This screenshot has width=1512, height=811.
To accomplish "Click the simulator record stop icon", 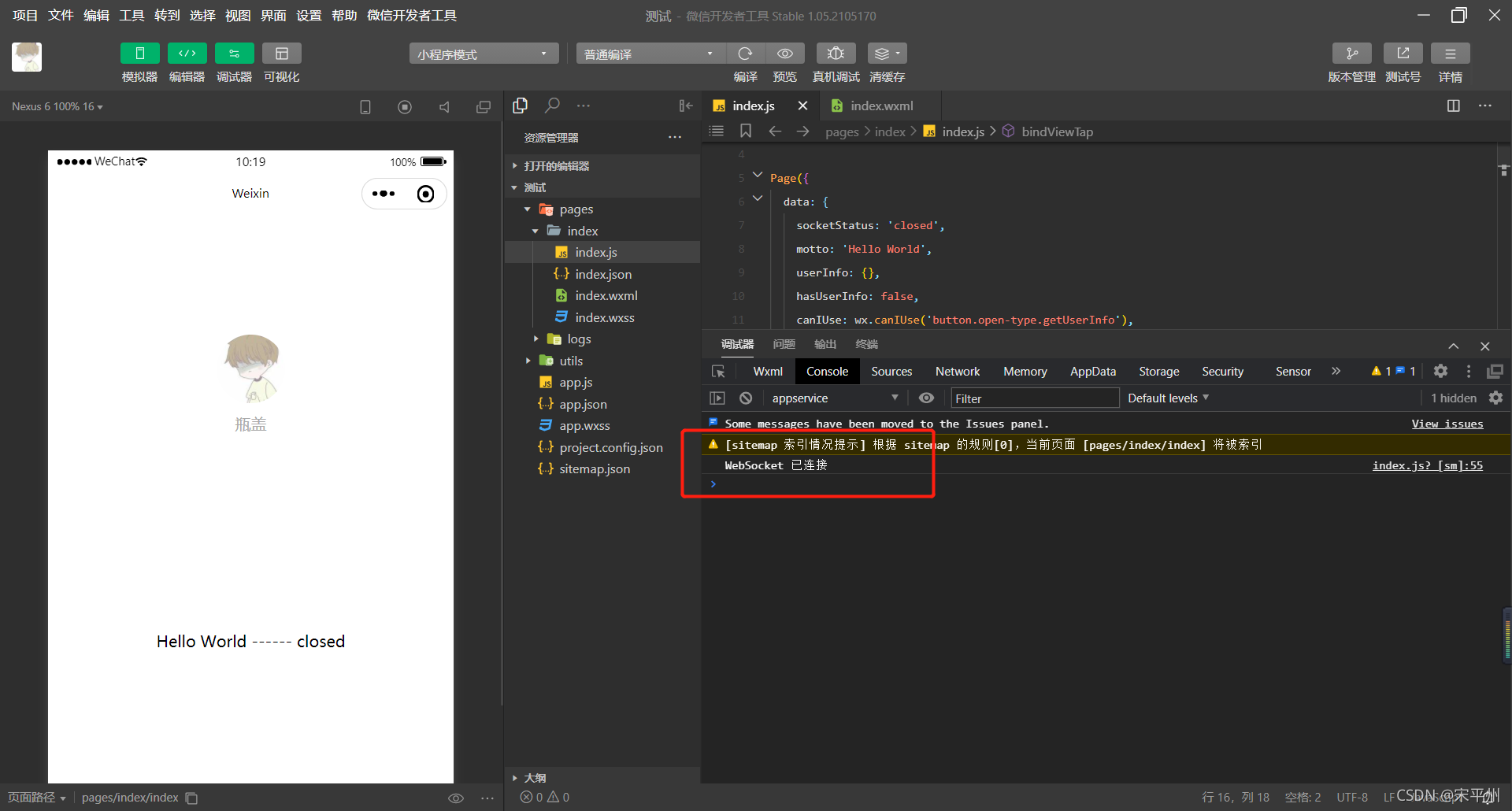I will (x=405, y=106).
